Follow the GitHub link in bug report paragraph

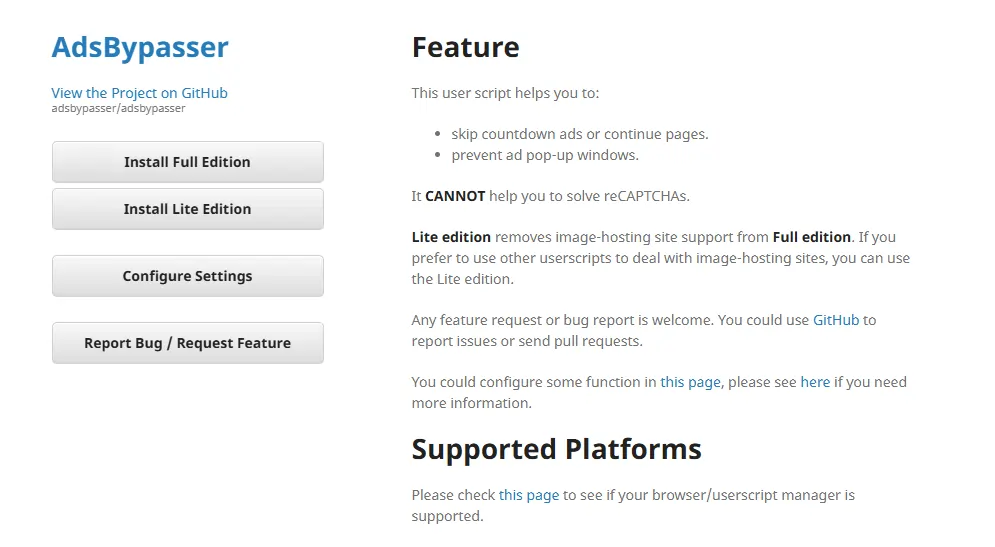tap(835, 320)
